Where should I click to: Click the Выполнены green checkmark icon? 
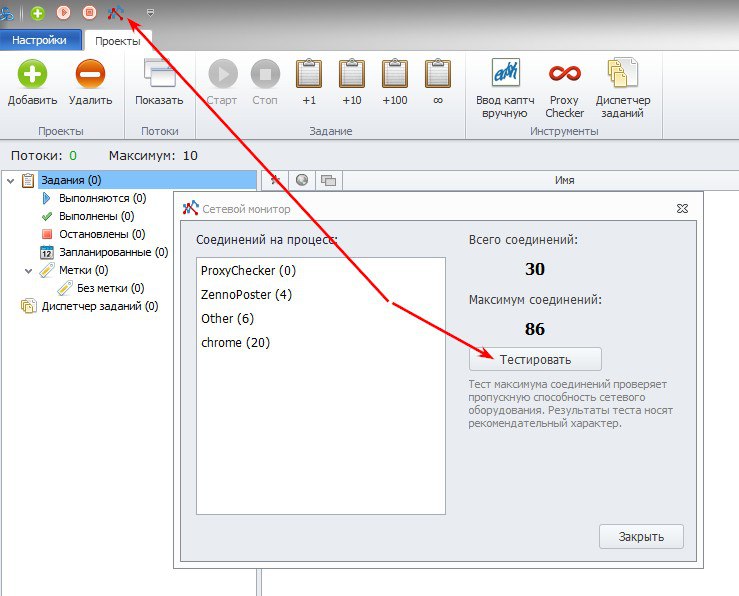[x=47, y=217]
